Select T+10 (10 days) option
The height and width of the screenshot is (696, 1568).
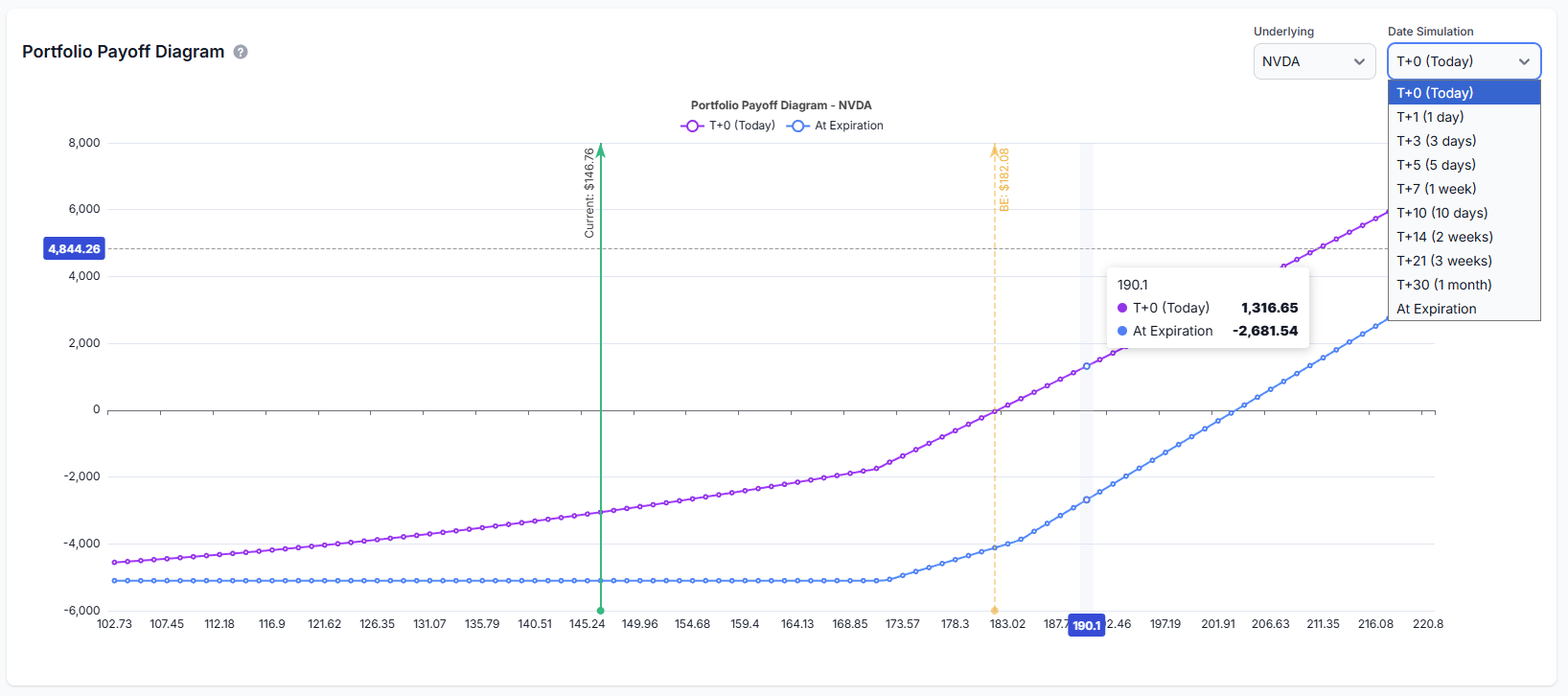click(1464, 213)
